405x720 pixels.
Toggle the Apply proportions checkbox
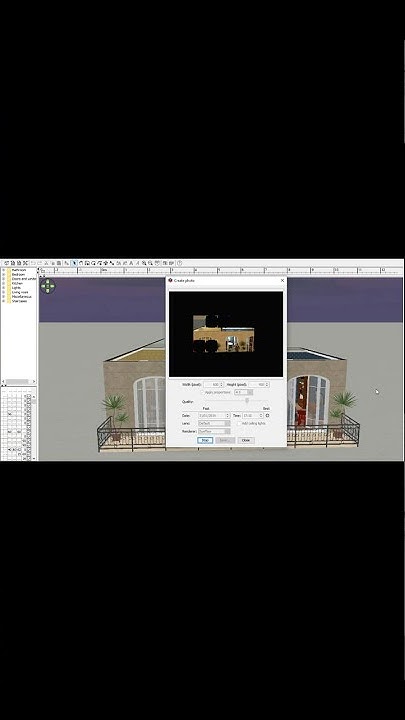[202, 392]
